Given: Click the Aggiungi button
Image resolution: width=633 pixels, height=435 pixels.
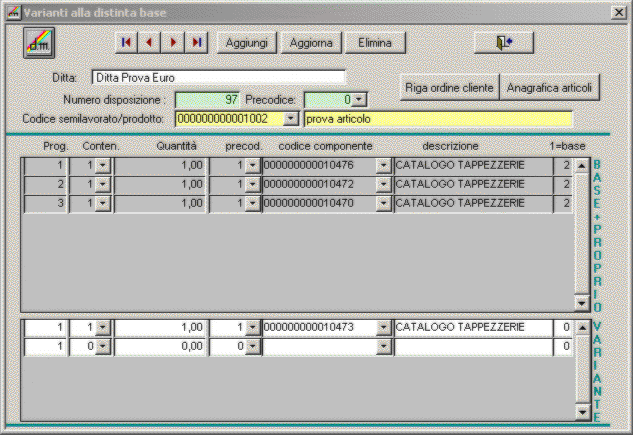Looking at the screenshot, I should point(247,42).
